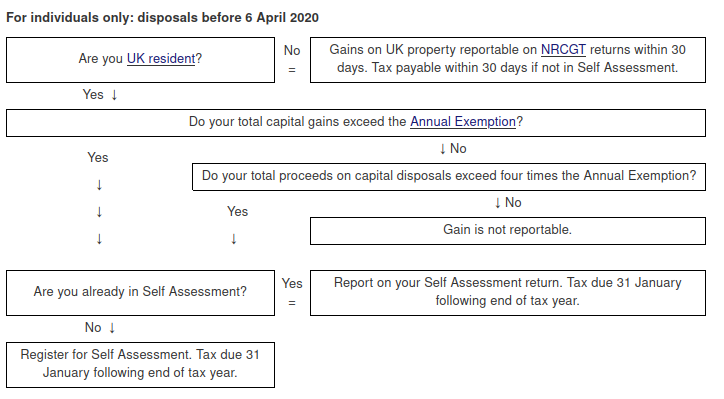Viewport: 724px width, 399px height.
Task: Click the down arrow beside No under Self Assessment
Action: point(112,328)
